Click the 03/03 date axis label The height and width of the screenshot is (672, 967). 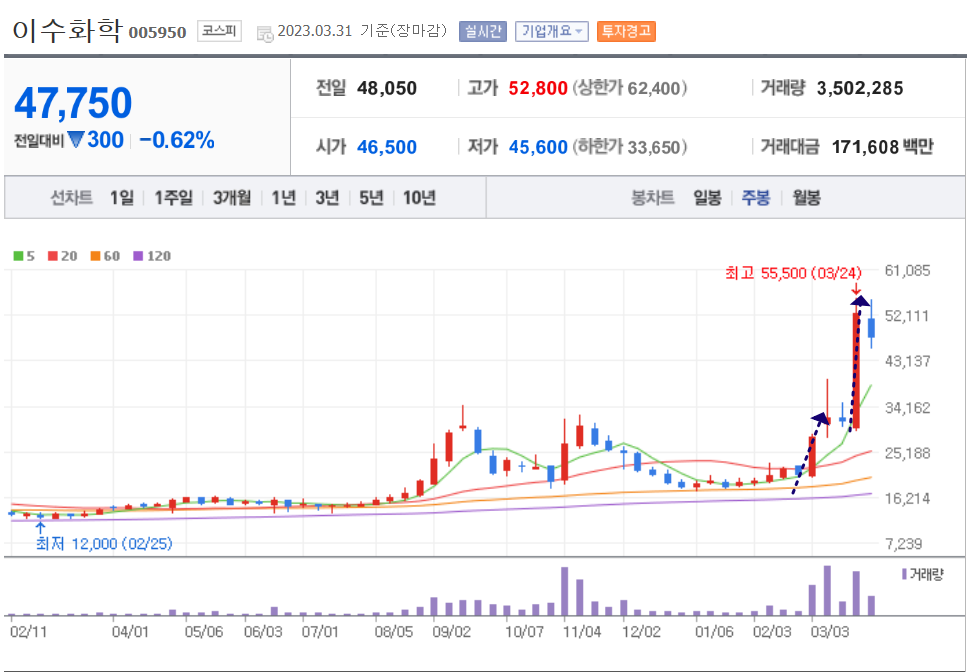tap(829, 632)
